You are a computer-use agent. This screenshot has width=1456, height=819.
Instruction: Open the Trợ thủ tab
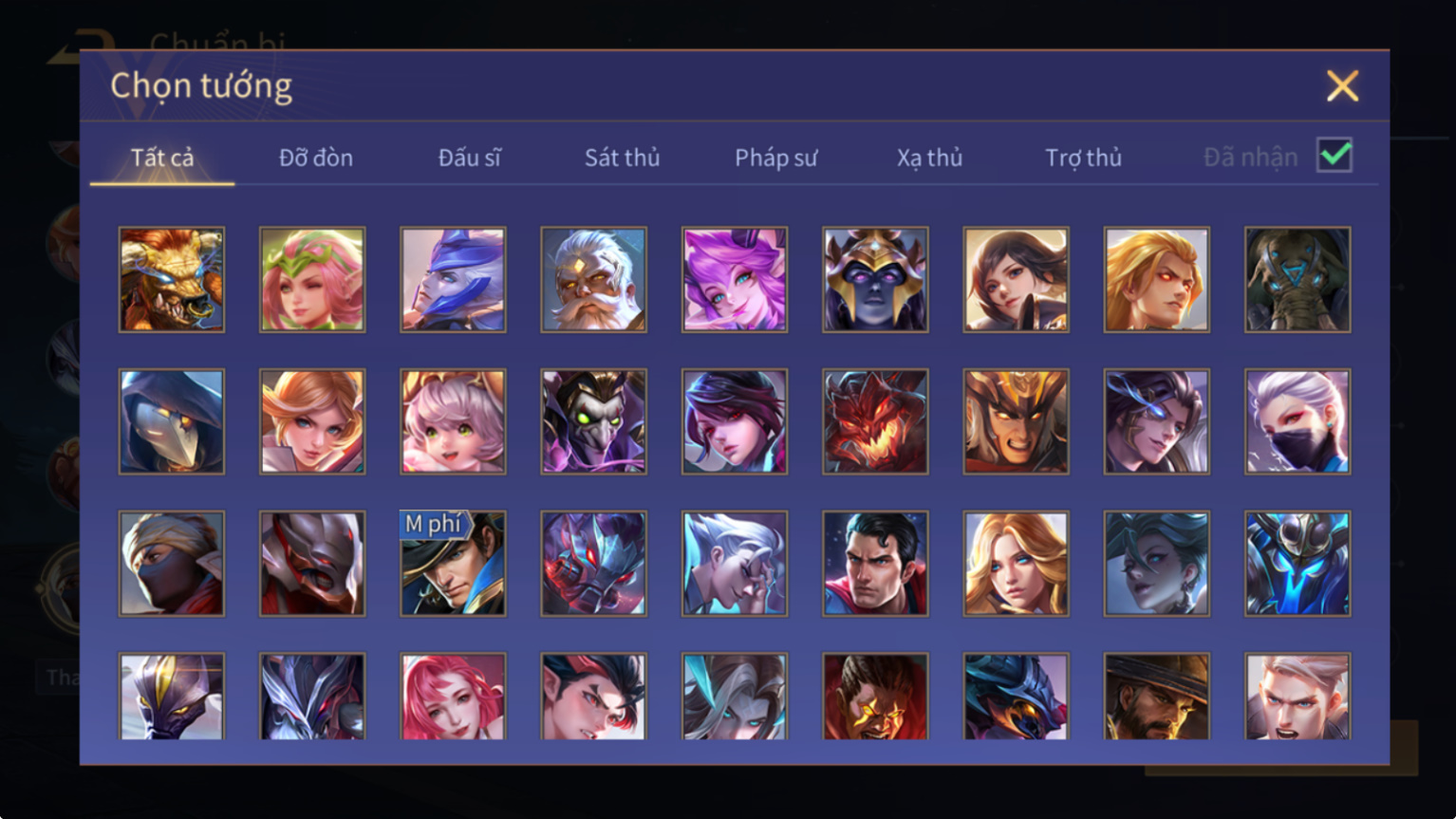(x=1083, y=158)
